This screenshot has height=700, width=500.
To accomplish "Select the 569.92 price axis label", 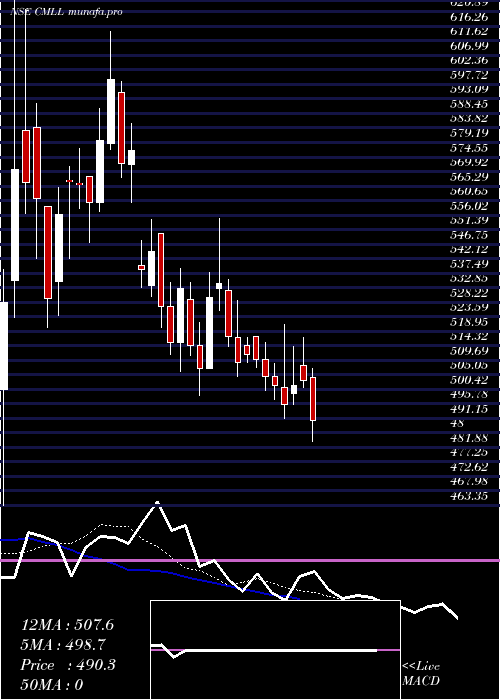I will [x=469, y=162].
